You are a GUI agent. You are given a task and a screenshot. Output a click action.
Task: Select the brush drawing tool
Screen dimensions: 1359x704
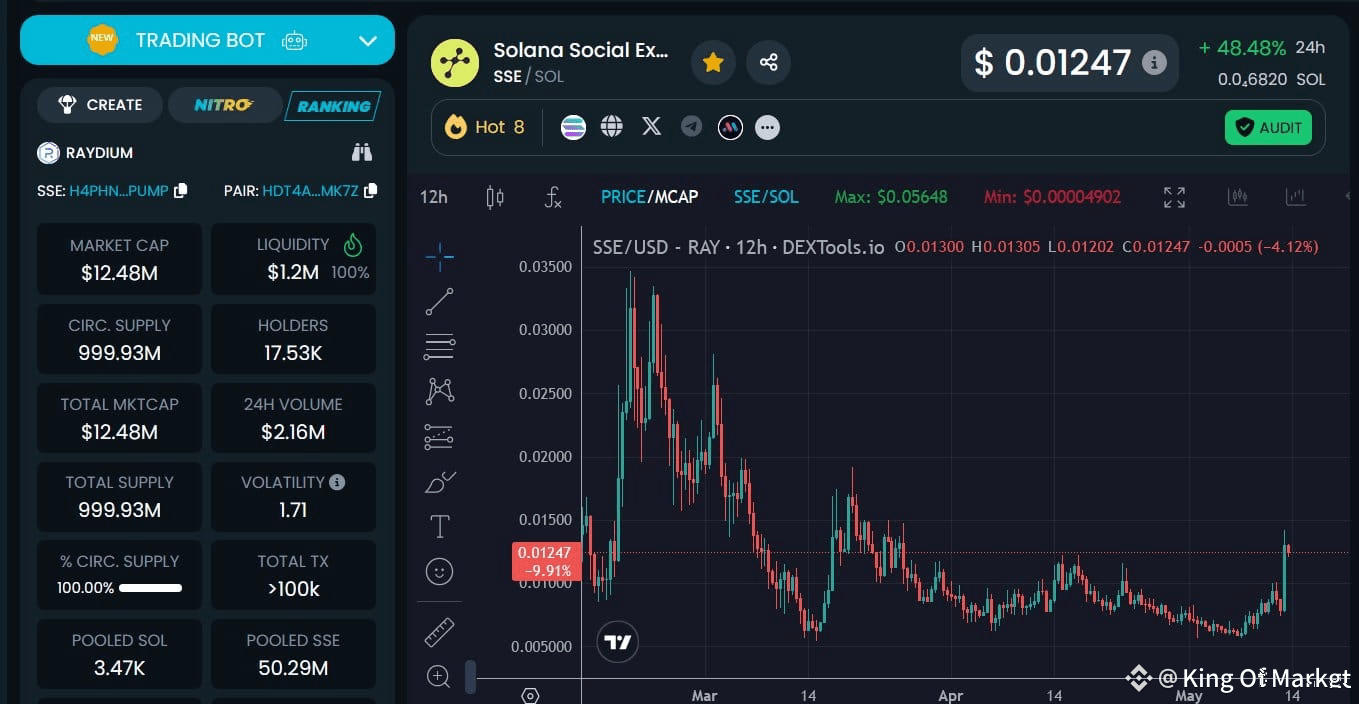[439, 482]
